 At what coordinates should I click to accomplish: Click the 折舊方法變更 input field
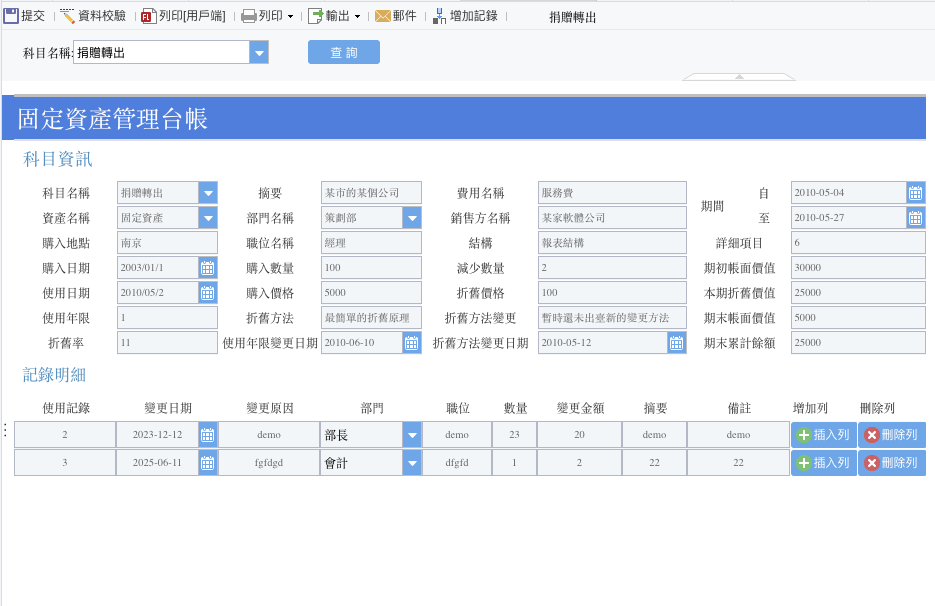click(x=612, y=318)
